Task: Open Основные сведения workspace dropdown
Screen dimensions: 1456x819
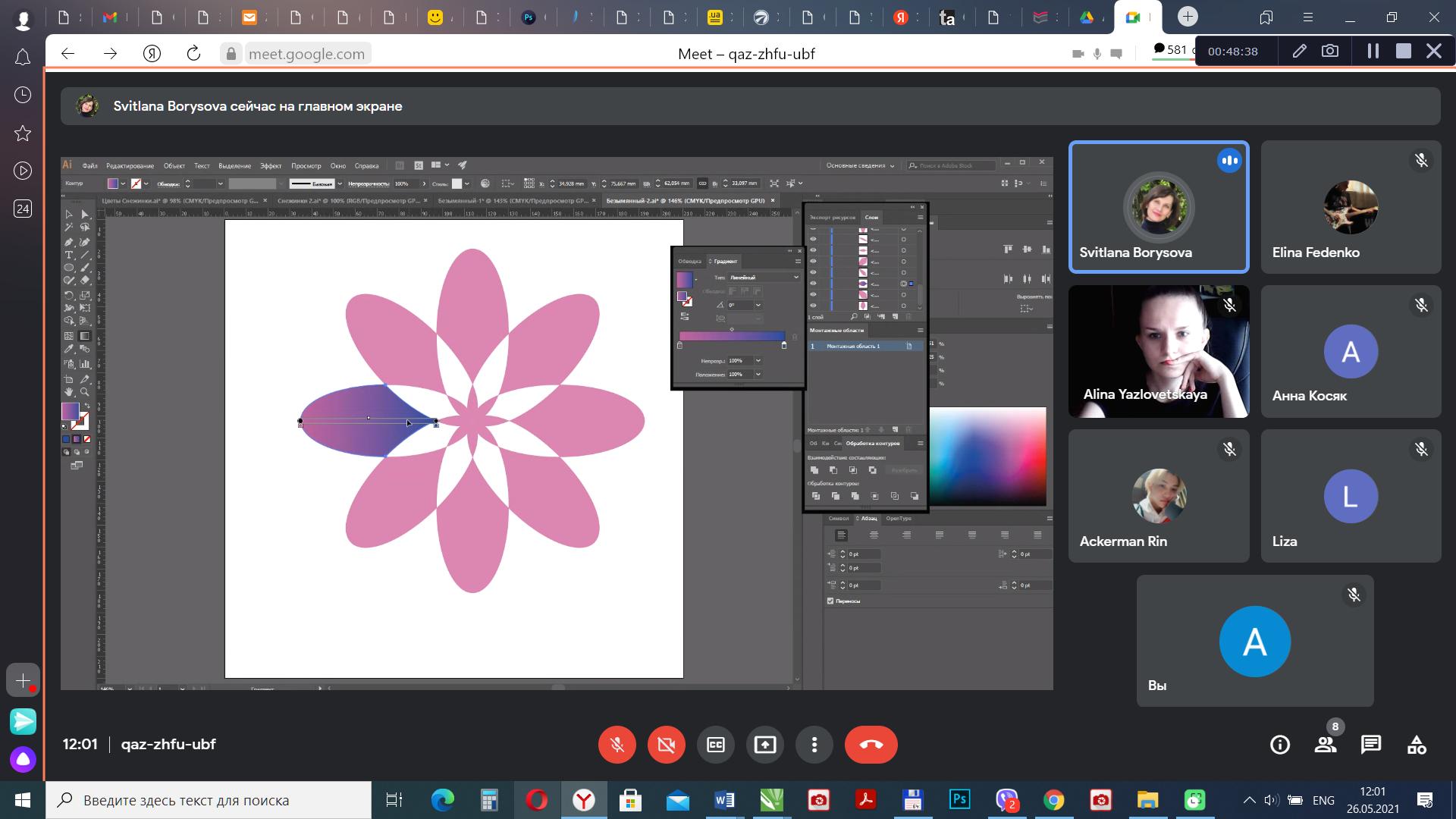Action: click(x=860, y=165)
